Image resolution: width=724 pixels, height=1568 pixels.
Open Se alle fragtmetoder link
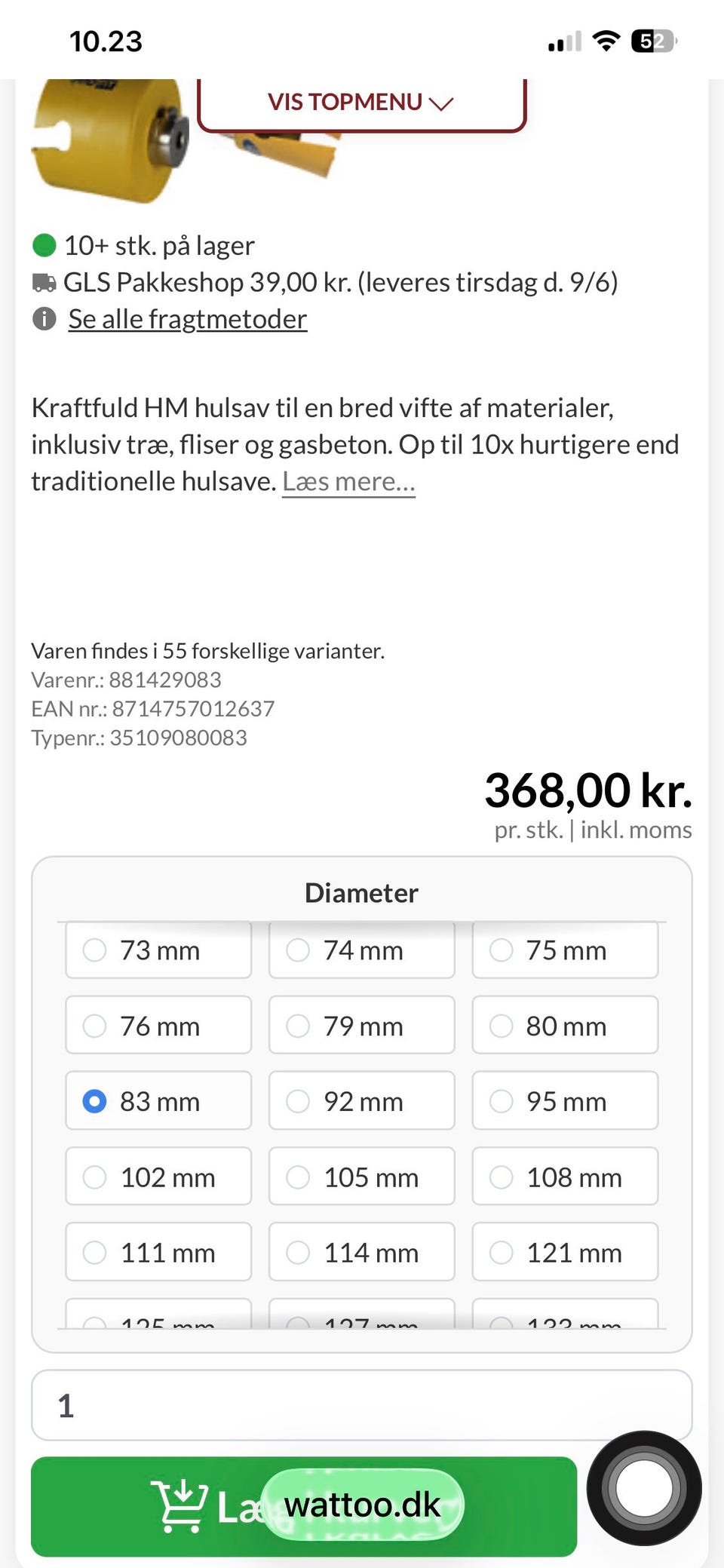click(x=187, y=319)
